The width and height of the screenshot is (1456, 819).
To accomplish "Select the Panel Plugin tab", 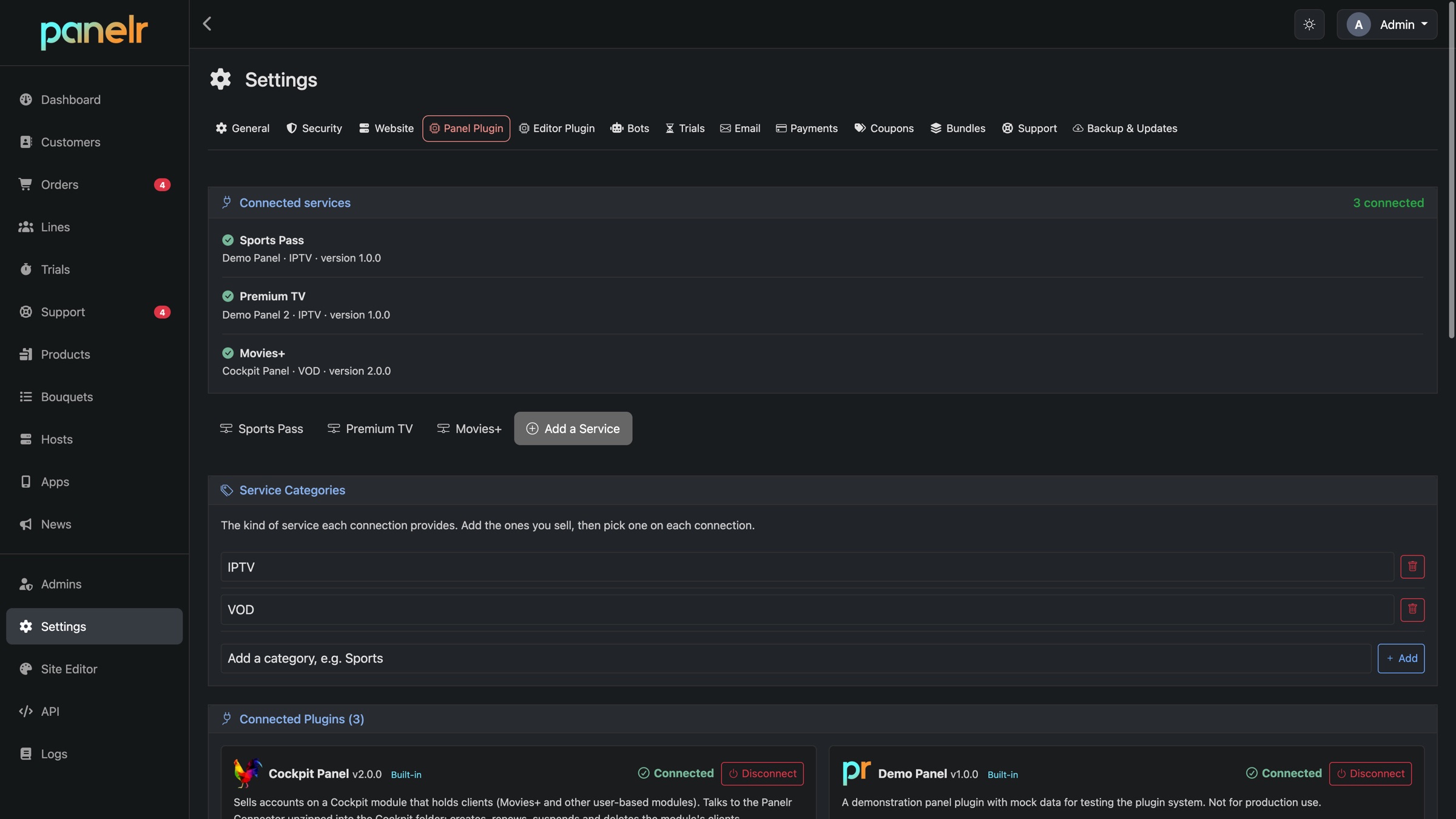I will [x=466, y=129].
